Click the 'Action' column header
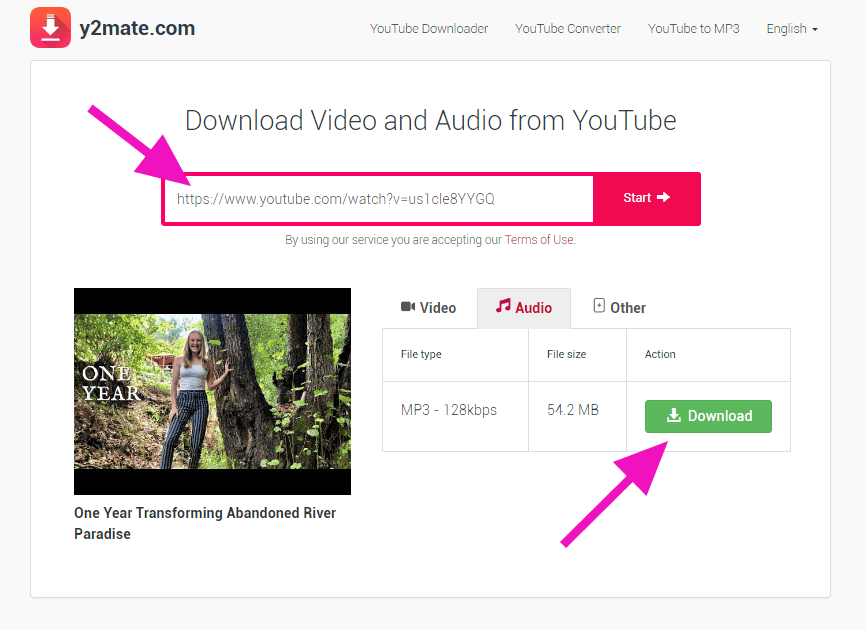 coord(708,354)
